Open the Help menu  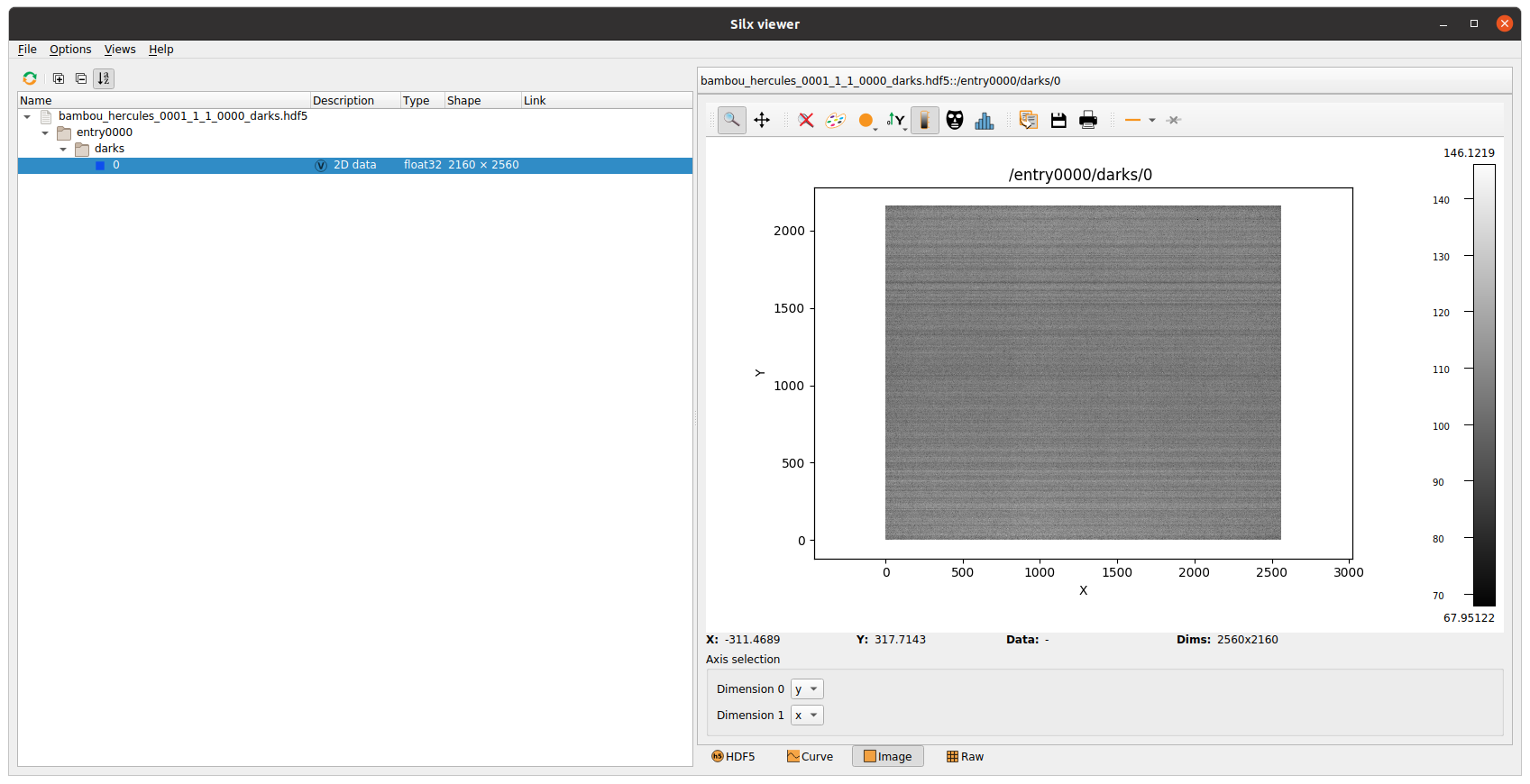click(x=161, y=50)
